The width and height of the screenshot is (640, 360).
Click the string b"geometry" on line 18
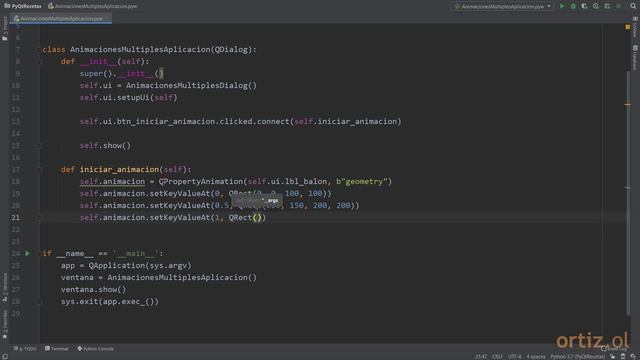pos(361,181)
